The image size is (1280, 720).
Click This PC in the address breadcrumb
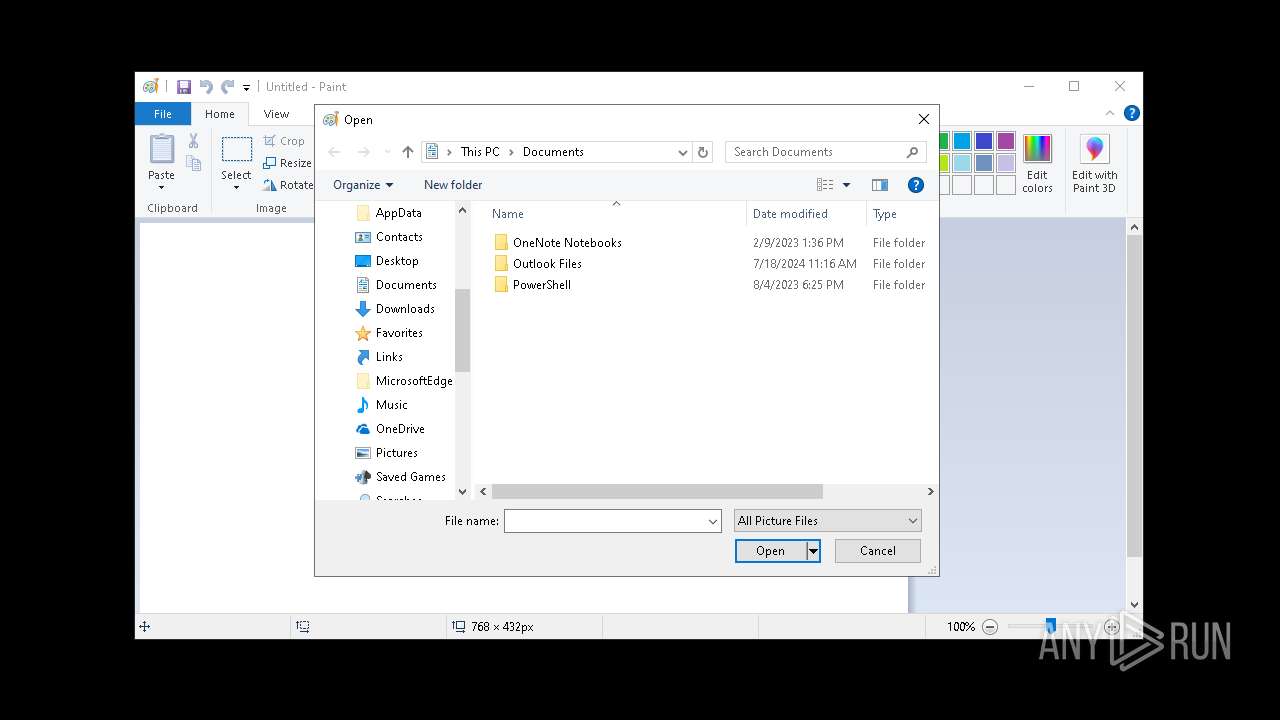480,152
